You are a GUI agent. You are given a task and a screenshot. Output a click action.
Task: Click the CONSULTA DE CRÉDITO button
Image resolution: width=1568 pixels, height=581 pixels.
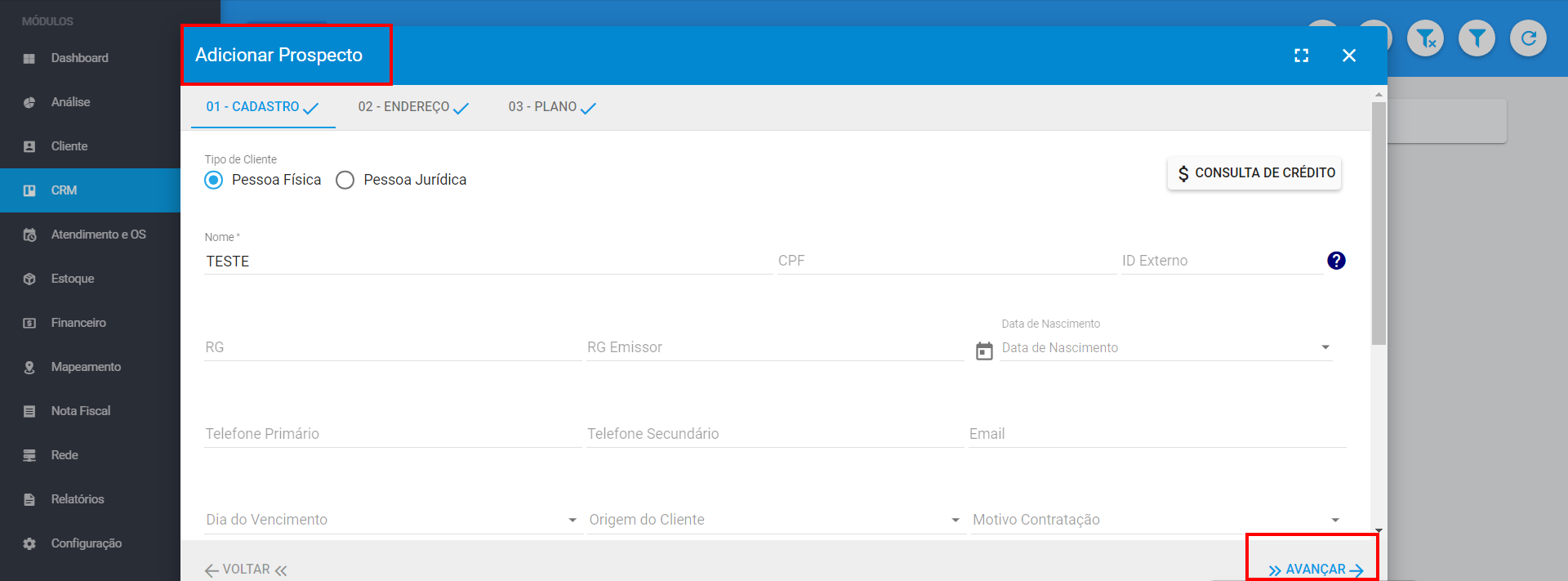tap(1254, 173)
